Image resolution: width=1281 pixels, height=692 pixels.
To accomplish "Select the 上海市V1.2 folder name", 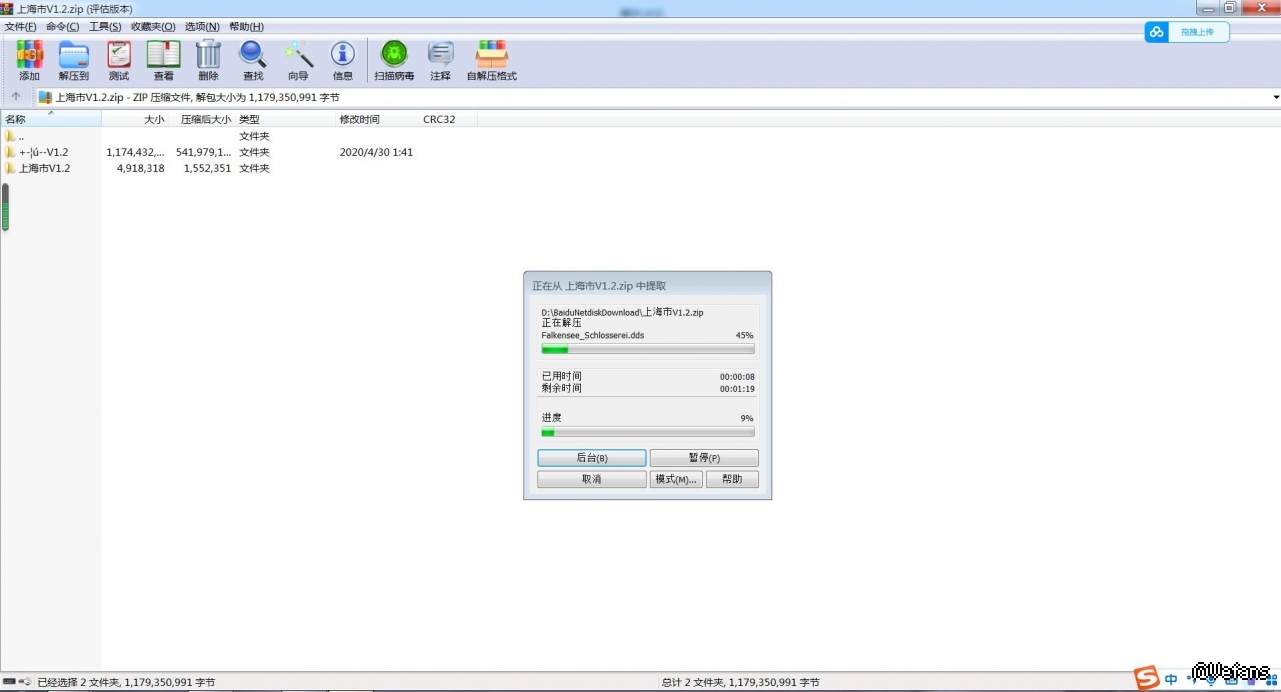I will 45,168.
